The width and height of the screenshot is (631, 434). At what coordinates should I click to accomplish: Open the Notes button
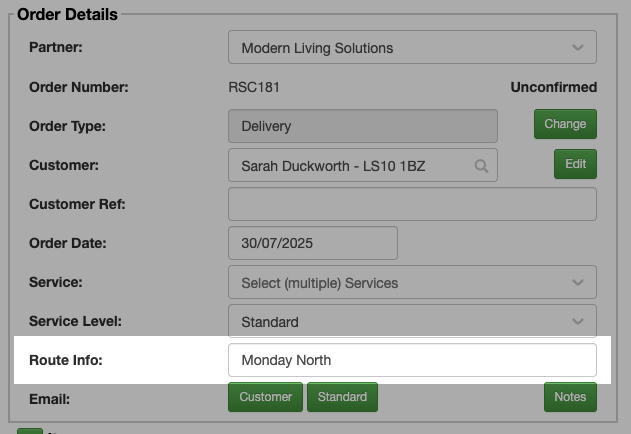point(570,397)
